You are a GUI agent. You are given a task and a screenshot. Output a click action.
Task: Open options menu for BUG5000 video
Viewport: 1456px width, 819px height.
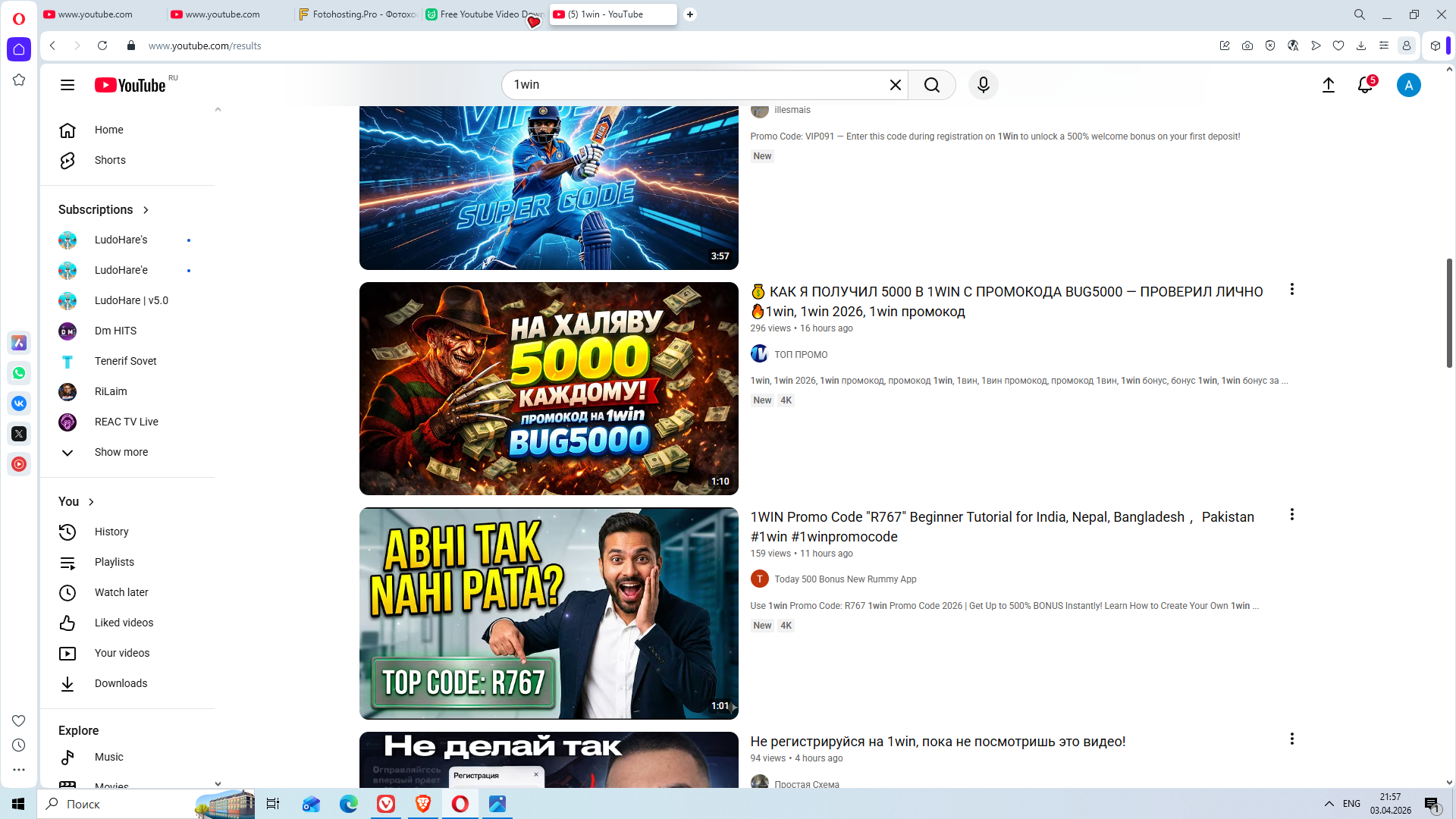pyautogui.click(x=1291, y=290)
